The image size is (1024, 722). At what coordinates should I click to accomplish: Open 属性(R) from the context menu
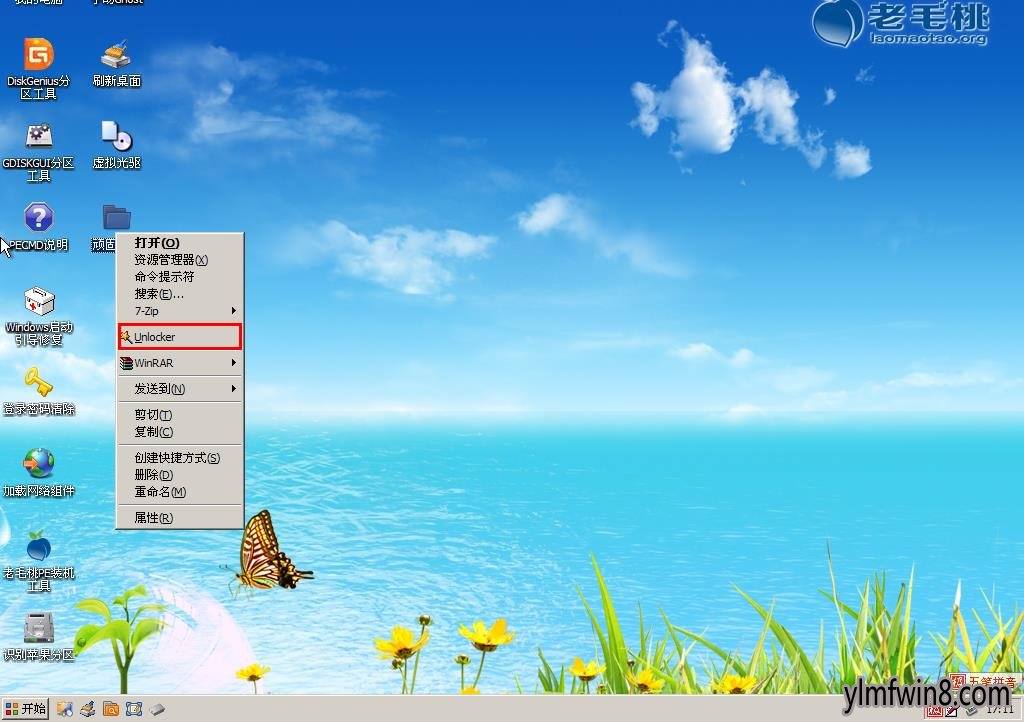(180, 518)
